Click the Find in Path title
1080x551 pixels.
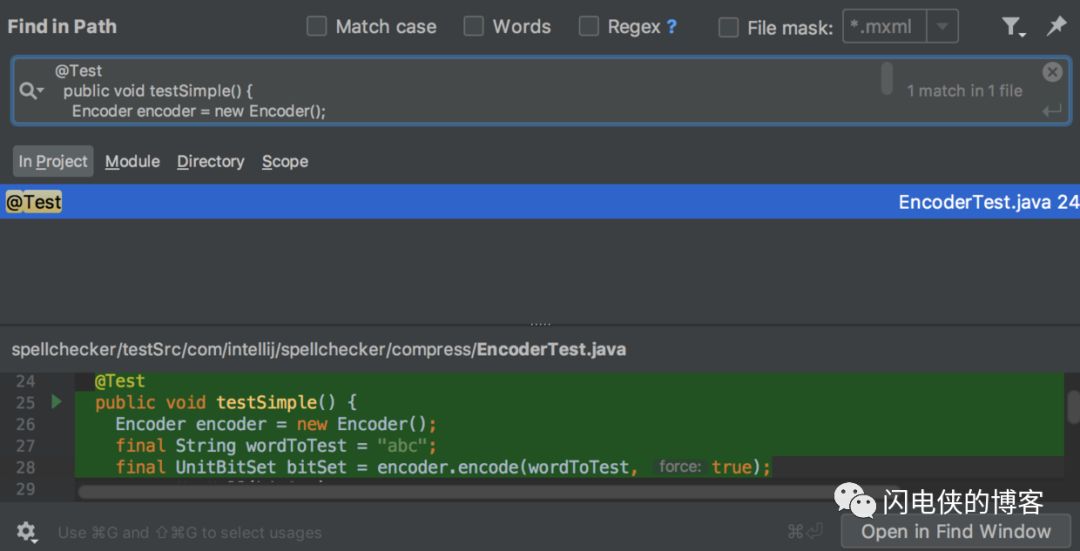click(62, 27)
